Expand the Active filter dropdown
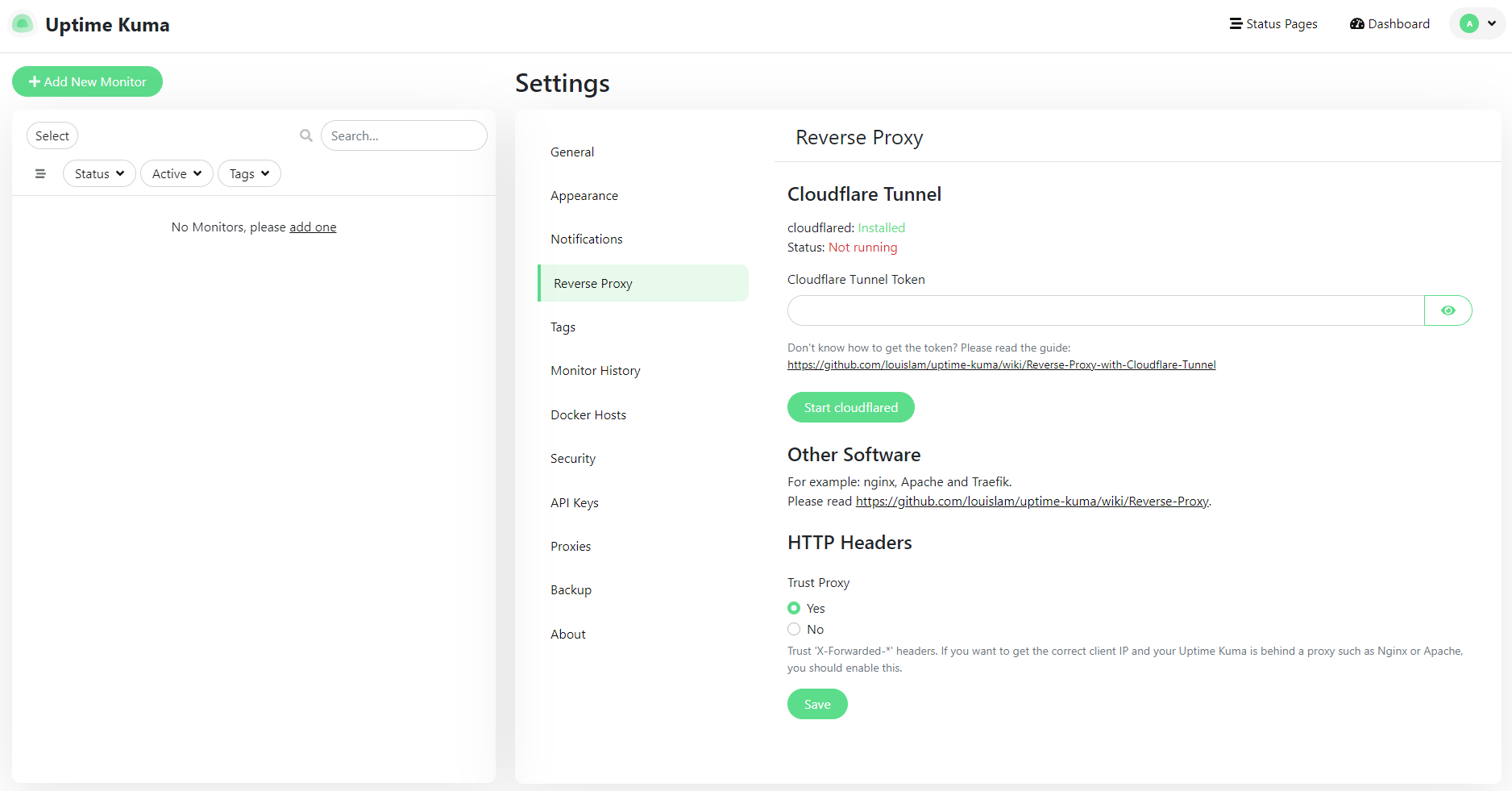 (x=177, y=173)
